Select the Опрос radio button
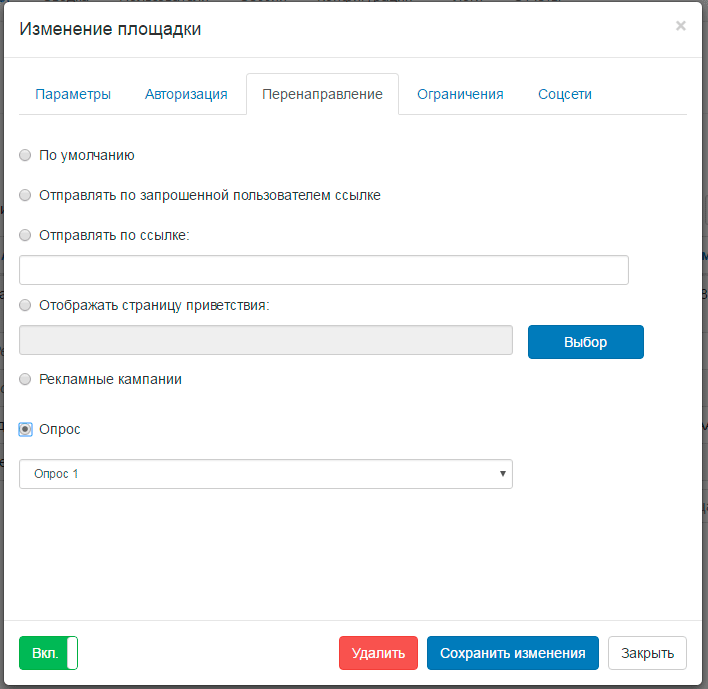708x689 pixels. tap(26, 429)
